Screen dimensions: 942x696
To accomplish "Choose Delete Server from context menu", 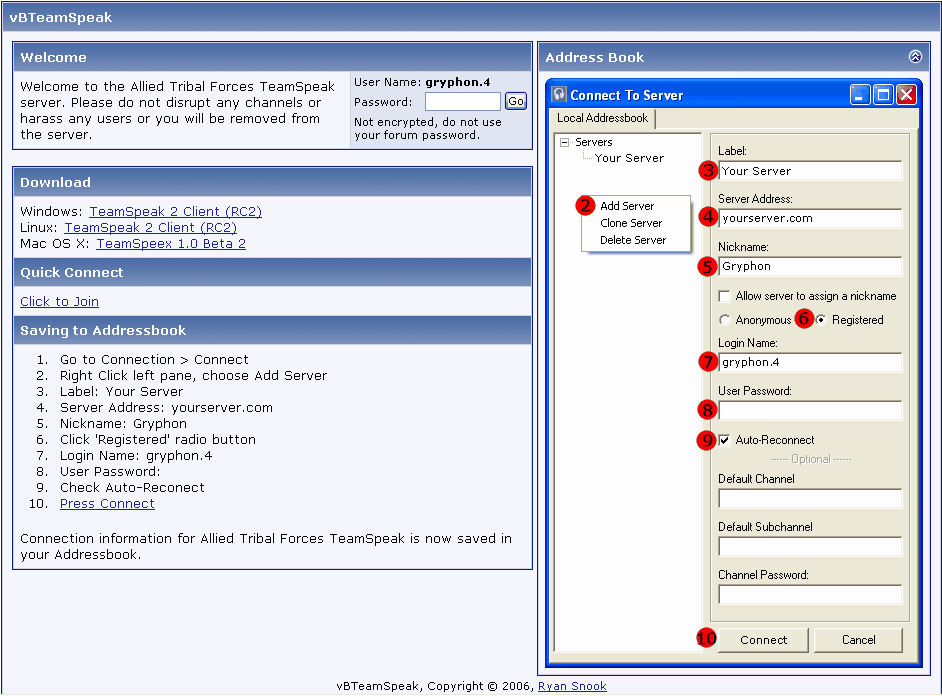I will (633, 240).
